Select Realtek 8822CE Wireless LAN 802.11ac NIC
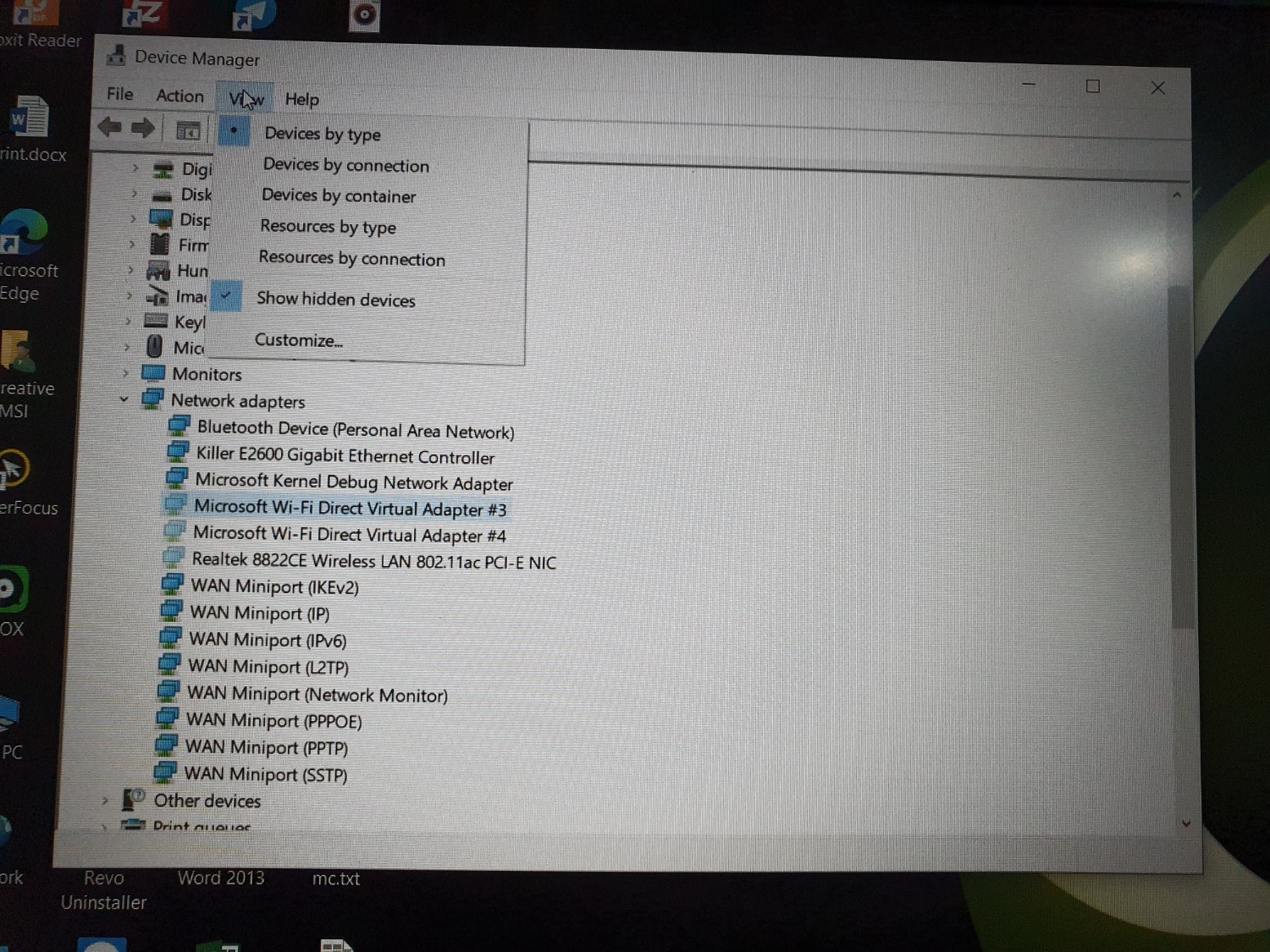1270x952 pixels. click(373, 560)
